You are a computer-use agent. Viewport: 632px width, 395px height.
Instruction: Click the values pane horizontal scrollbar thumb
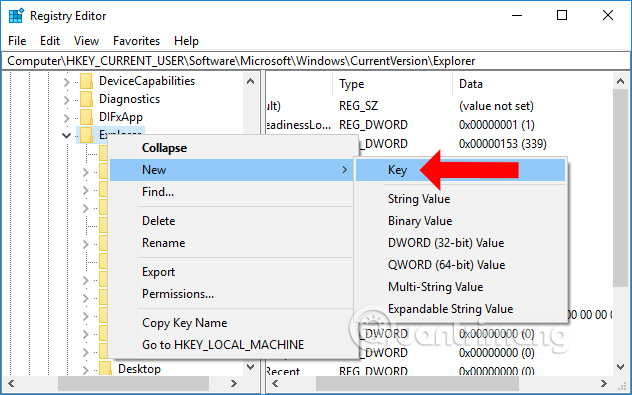click(417, 383)
